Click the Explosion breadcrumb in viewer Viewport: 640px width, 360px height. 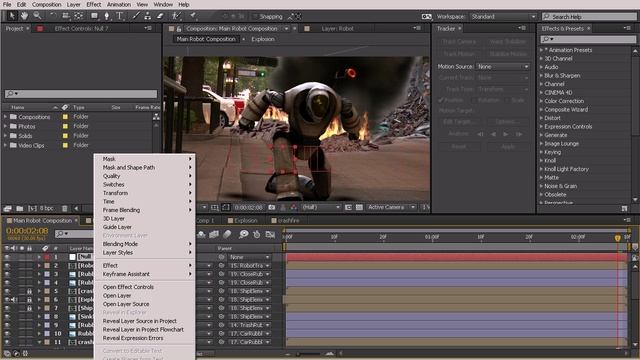click(263, 39)
